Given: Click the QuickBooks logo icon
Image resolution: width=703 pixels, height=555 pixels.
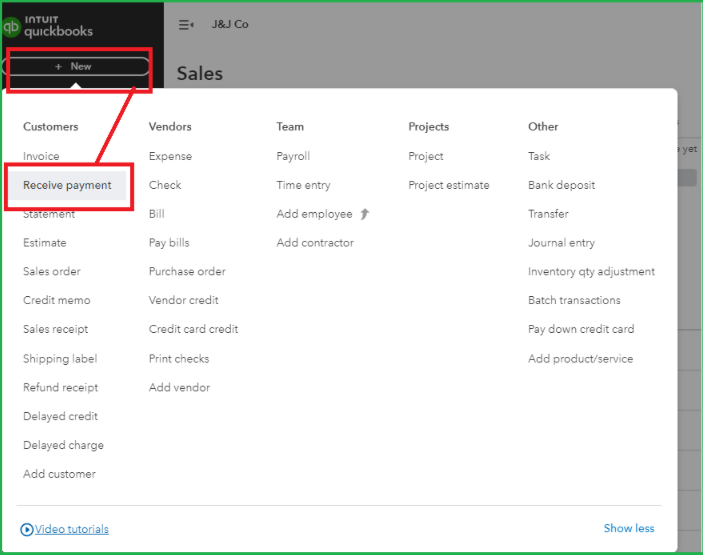Looking at the screenshot, I should click(12, 27).
